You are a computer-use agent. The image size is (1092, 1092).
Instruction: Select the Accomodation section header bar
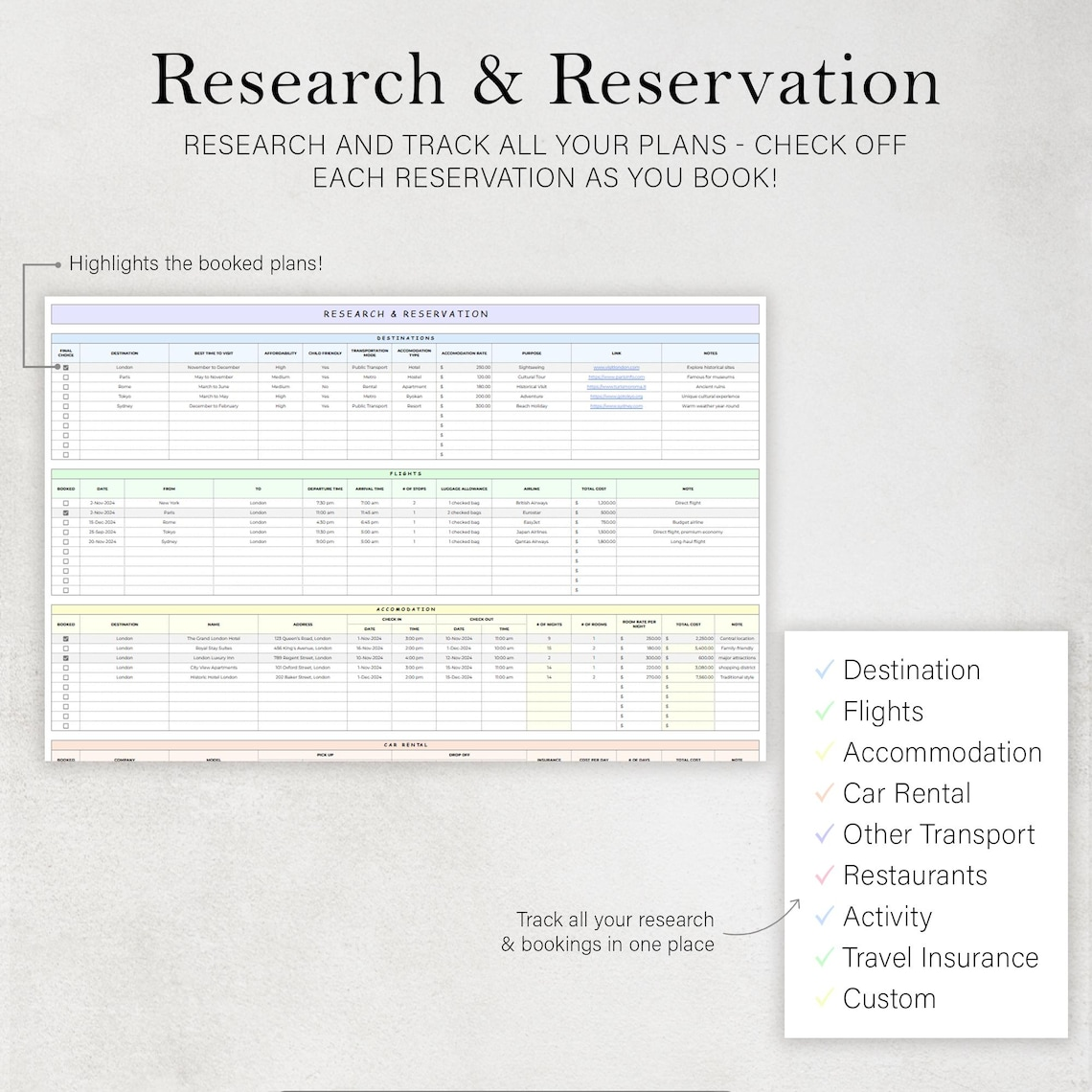coord(405,609)
